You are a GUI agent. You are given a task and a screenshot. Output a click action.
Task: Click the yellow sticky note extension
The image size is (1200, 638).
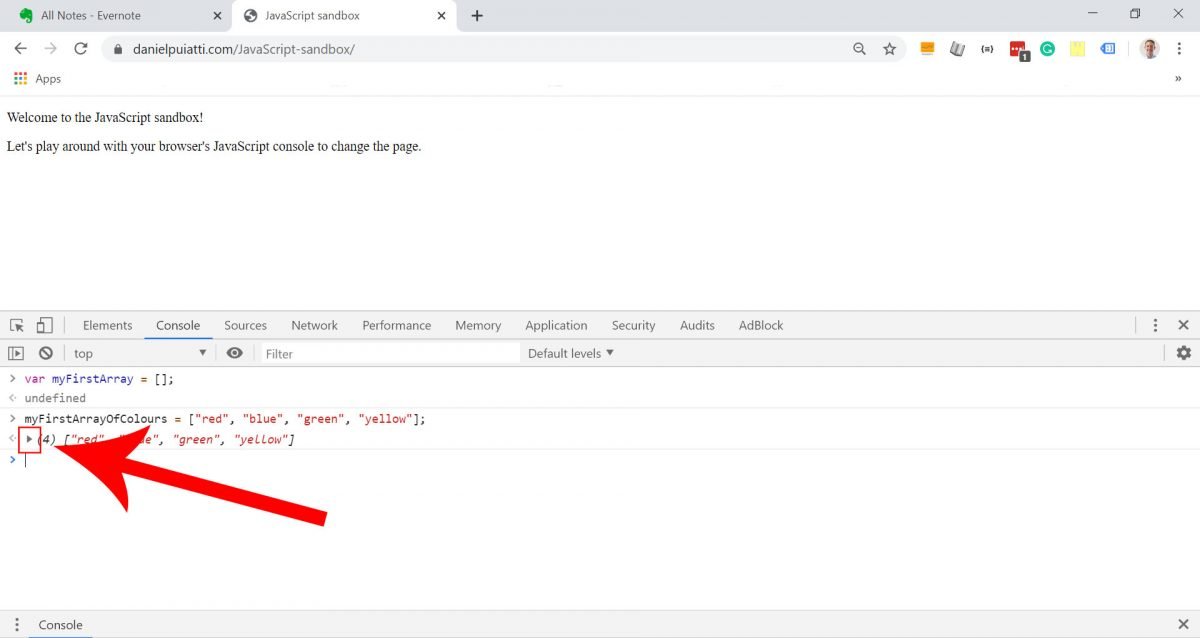pos(1077,49)
